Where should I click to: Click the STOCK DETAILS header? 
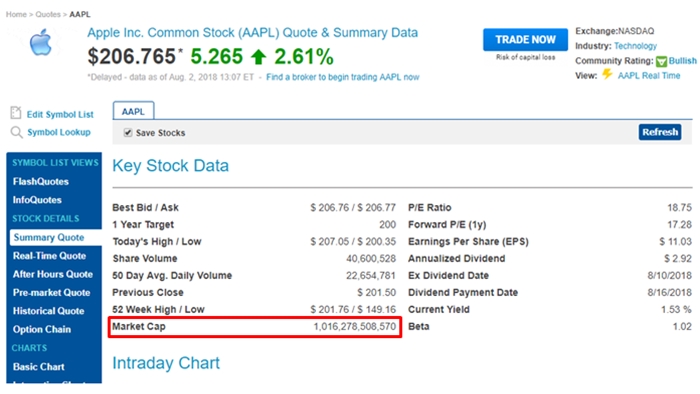[46, 218]
